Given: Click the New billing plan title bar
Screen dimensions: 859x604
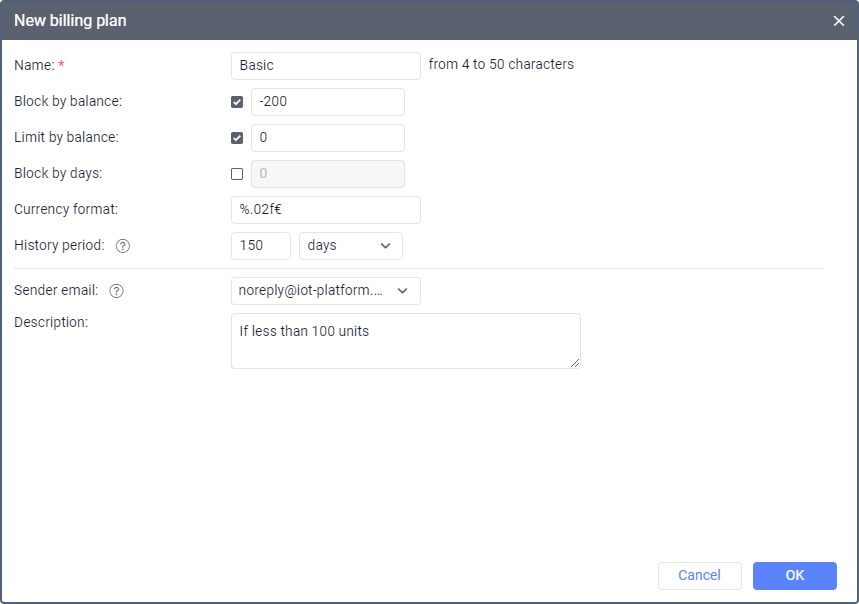Looking at the screenshot, I should tap(400, 21).
